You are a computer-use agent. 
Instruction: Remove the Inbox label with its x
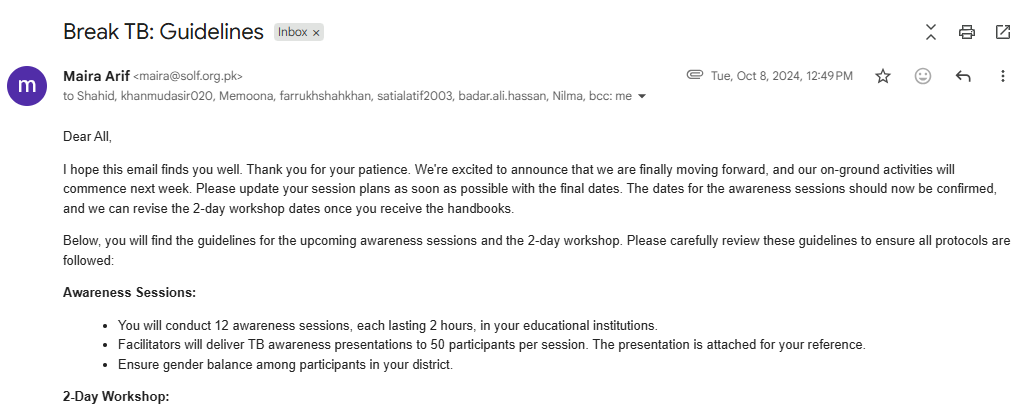(316, 33)
